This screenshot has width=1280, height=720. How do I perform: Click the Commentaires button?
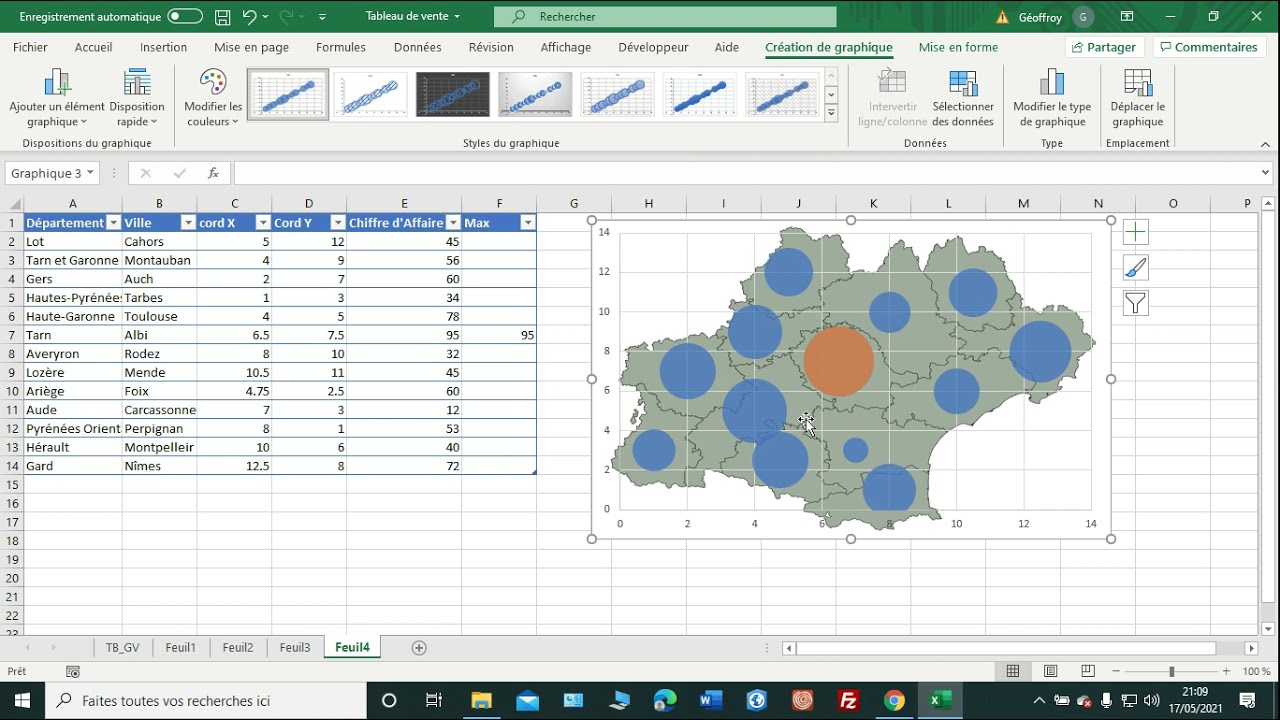click(1207, 47)
